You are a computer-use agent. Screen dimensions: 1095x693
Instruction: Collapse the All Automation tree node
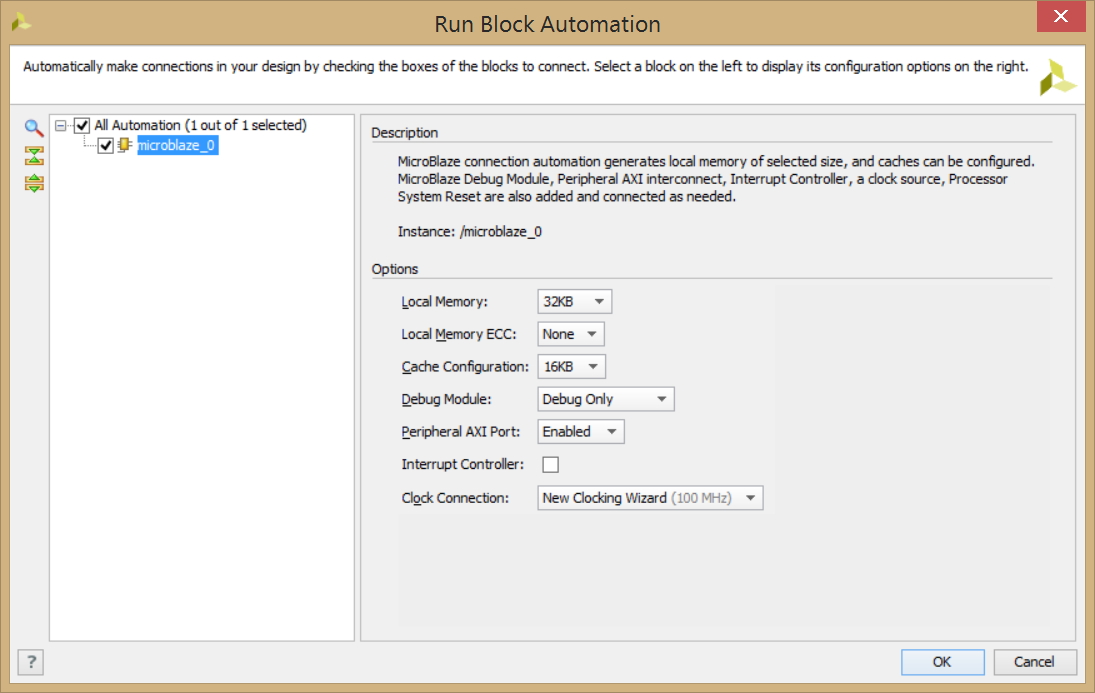(61, 126)
